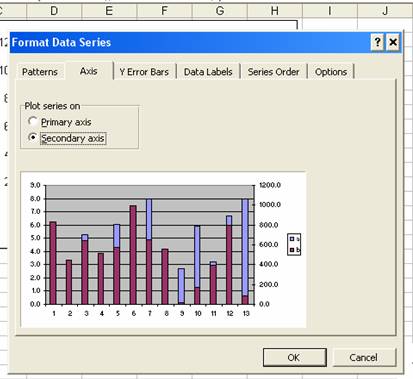
Task: Select the Primary axis radio button
Action: 32,122
